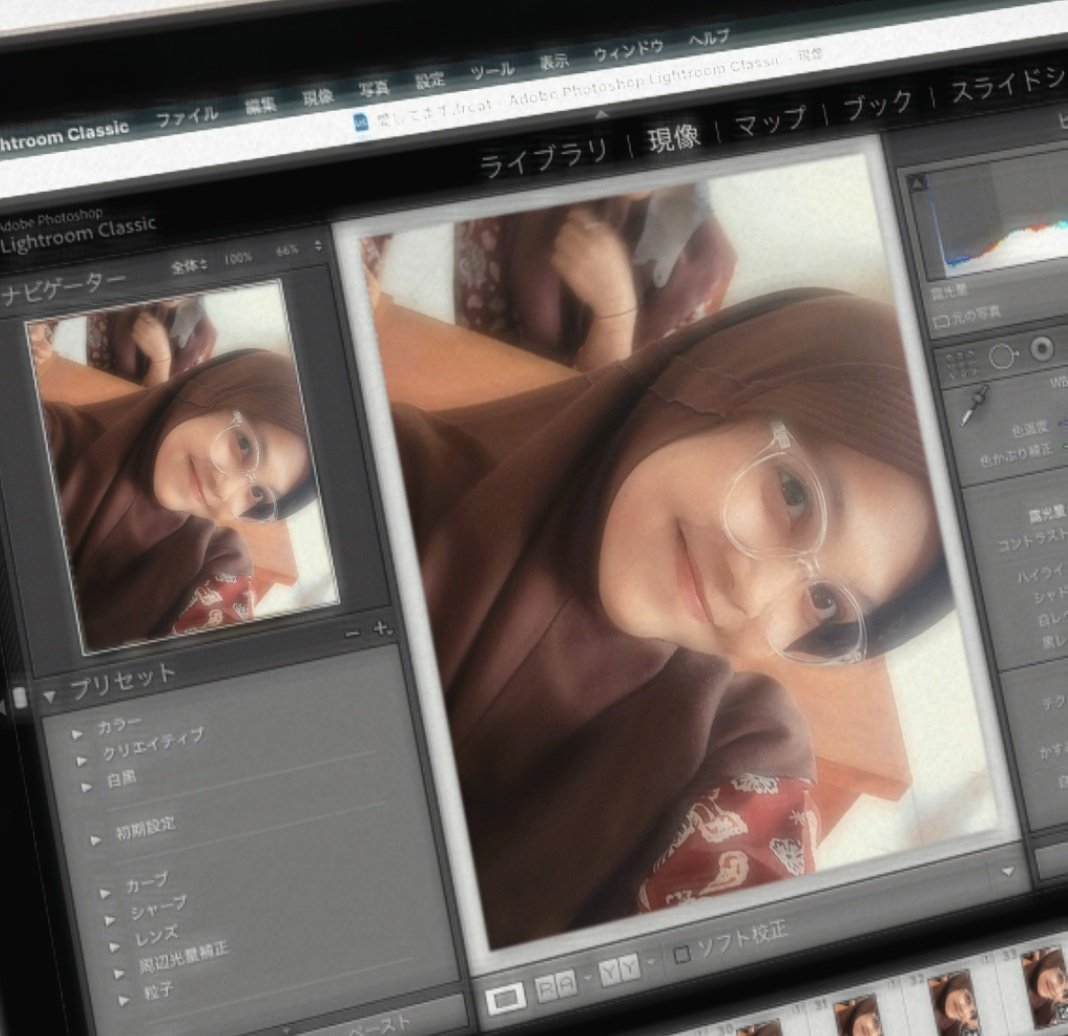
Task: Click the ナビゲーター panel header
Action: [63, 288]
